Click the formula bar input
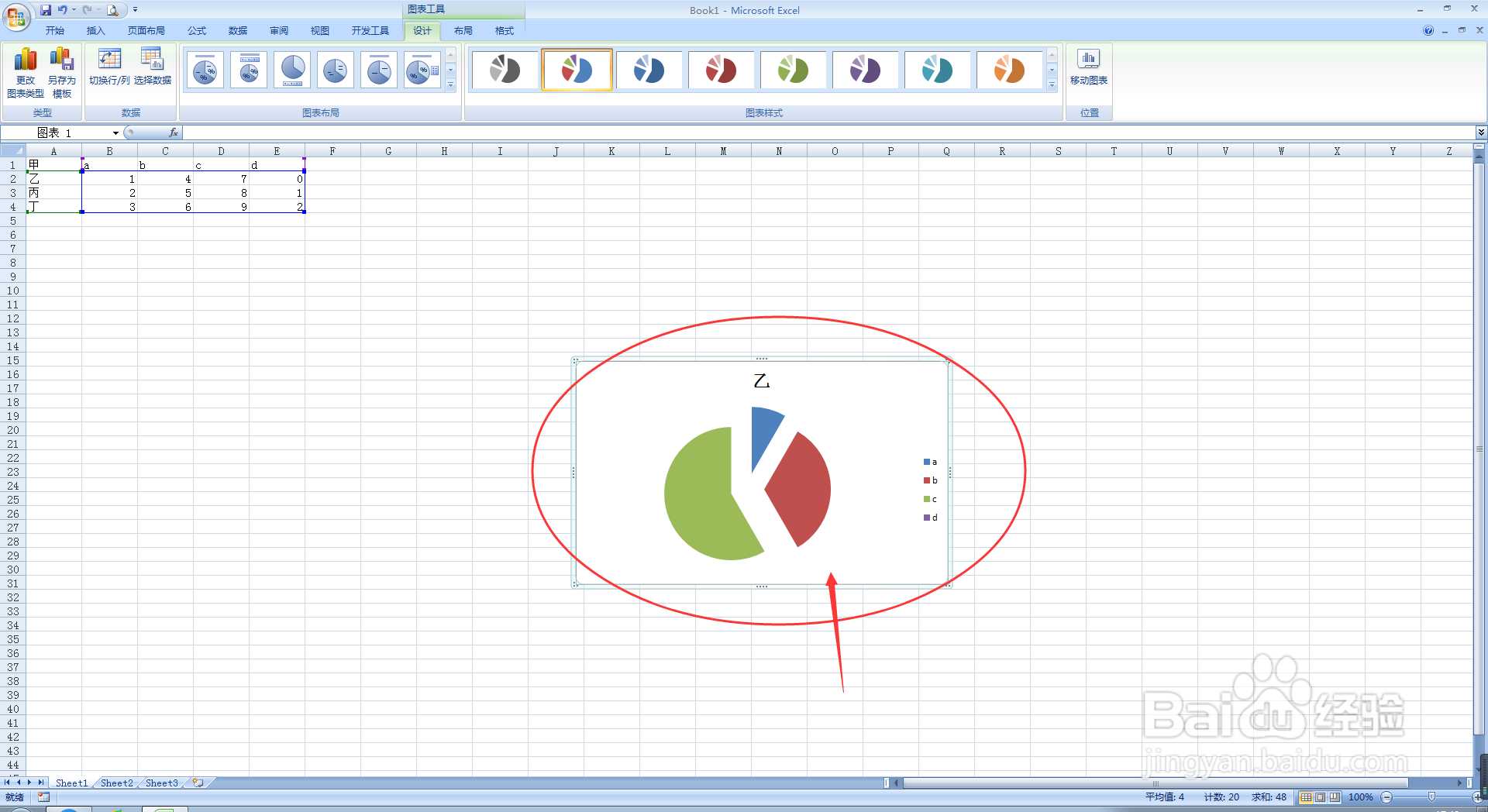Screen dimensions: 1488x812 tap(828, 132)
